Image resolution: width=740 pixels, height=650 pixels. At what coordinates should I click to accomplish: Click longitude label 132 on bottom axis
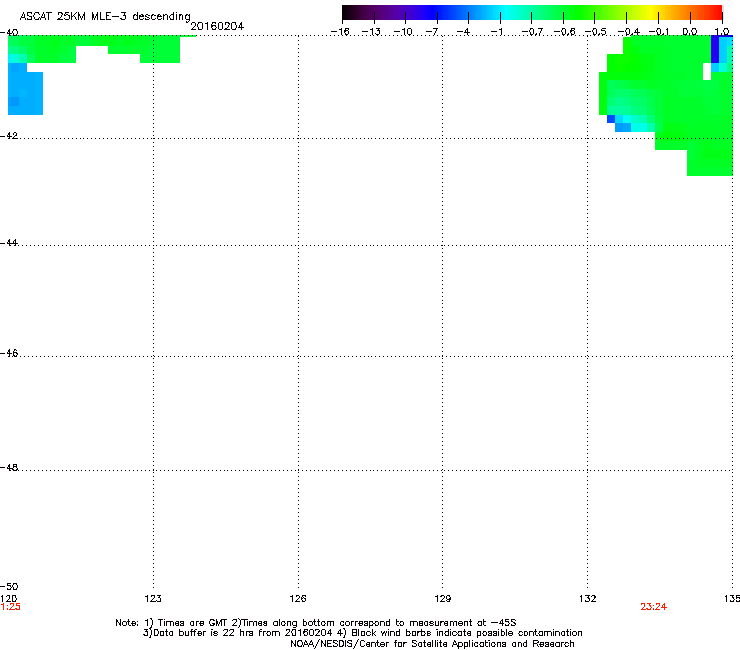tap(588, 599)
